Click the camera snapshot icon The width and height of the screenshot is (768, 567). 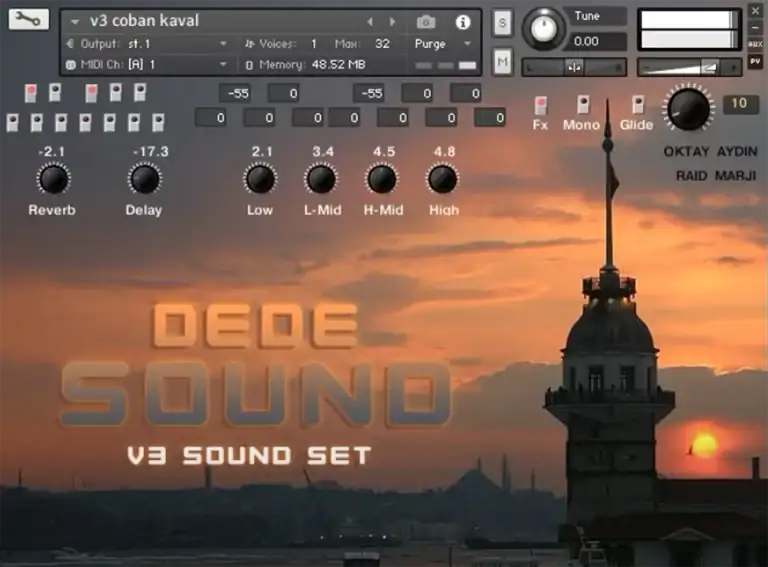tap(426, 22)
